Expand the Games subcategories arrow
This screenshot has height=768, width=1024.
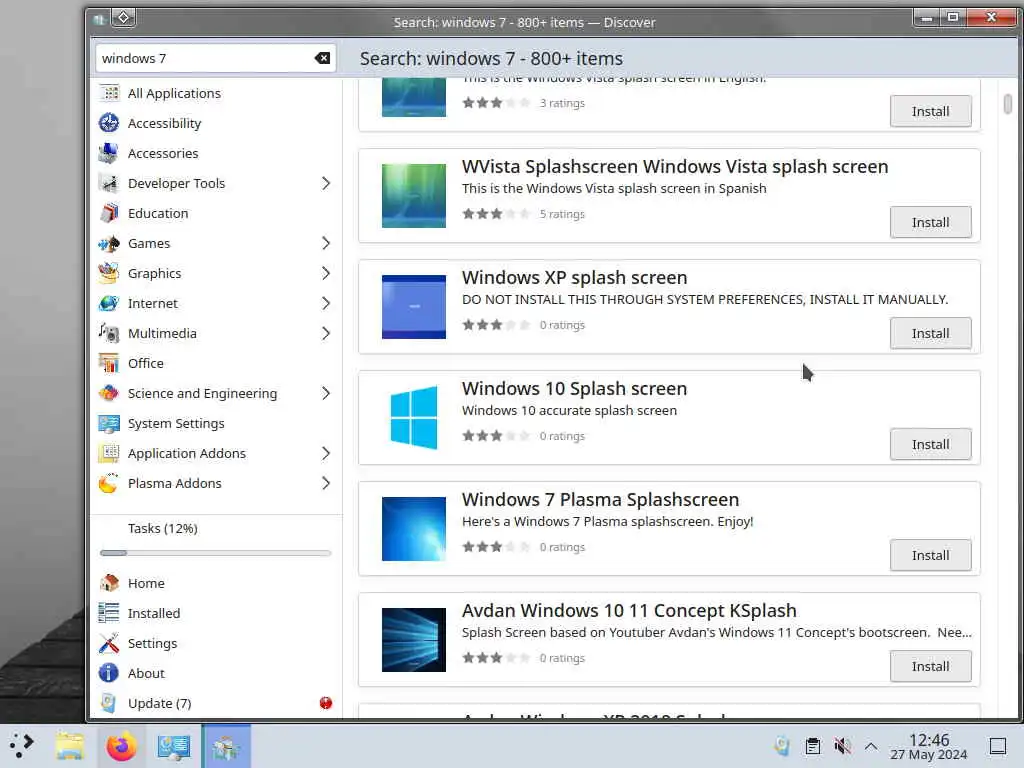[x=326, y=244]
